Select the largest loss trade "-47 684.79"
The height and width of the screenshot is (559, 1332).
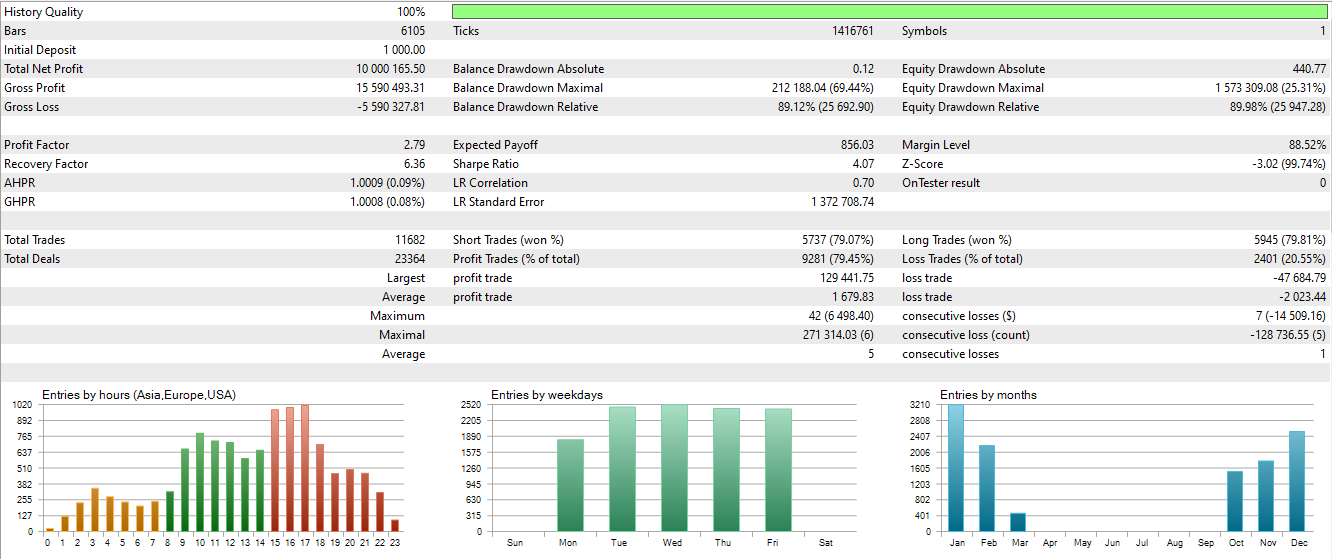[1299, 278]
